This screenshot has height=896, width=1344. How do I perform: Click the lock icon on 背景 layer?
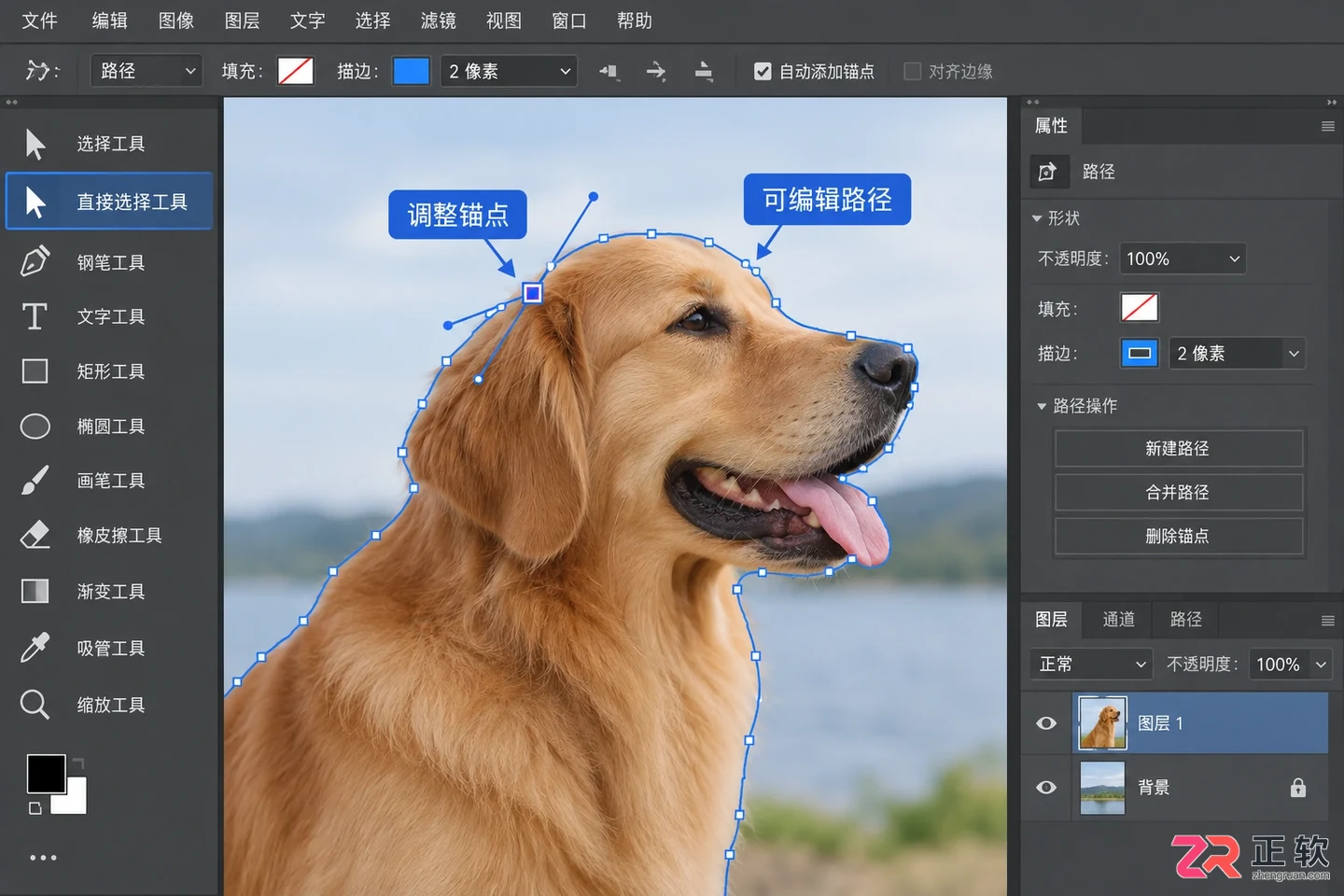tap(1298, 788)
